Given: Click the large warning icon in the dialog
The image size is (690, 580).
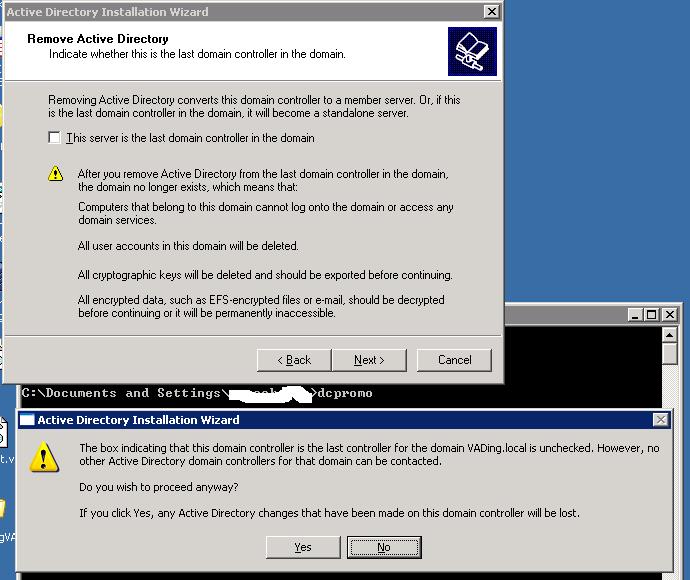Looking at the screenshot, I should pos(44,457).
